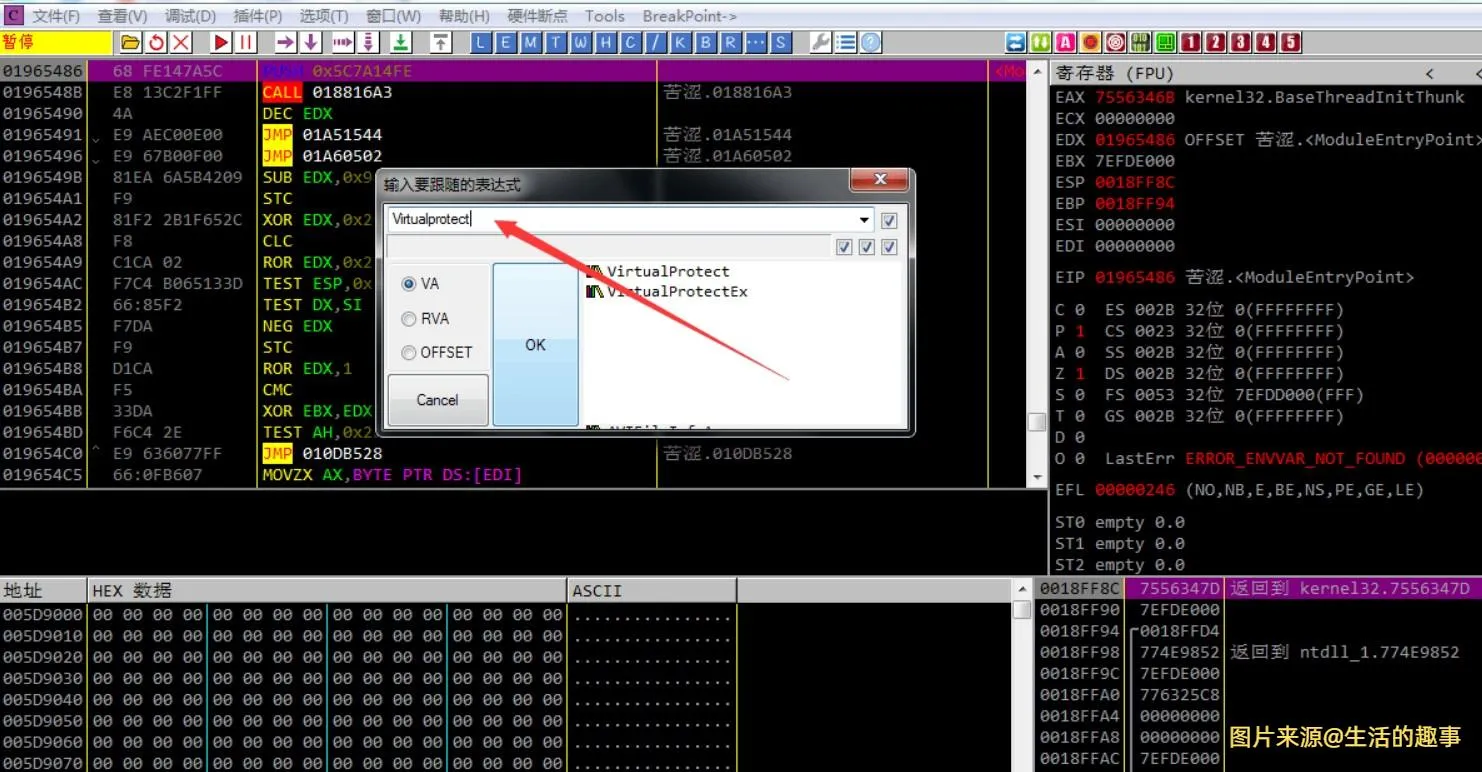
Task: Click Cancel in the expression dialog
Action: (437, 400)
